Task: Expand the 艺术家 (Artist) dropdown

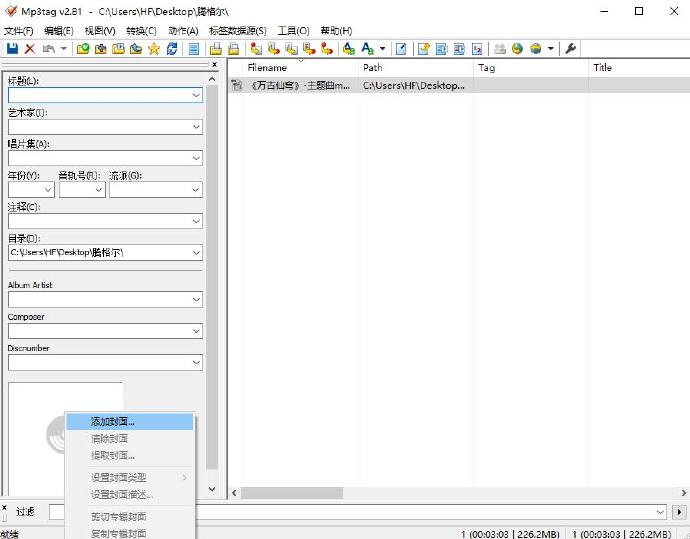Action: 196,127
